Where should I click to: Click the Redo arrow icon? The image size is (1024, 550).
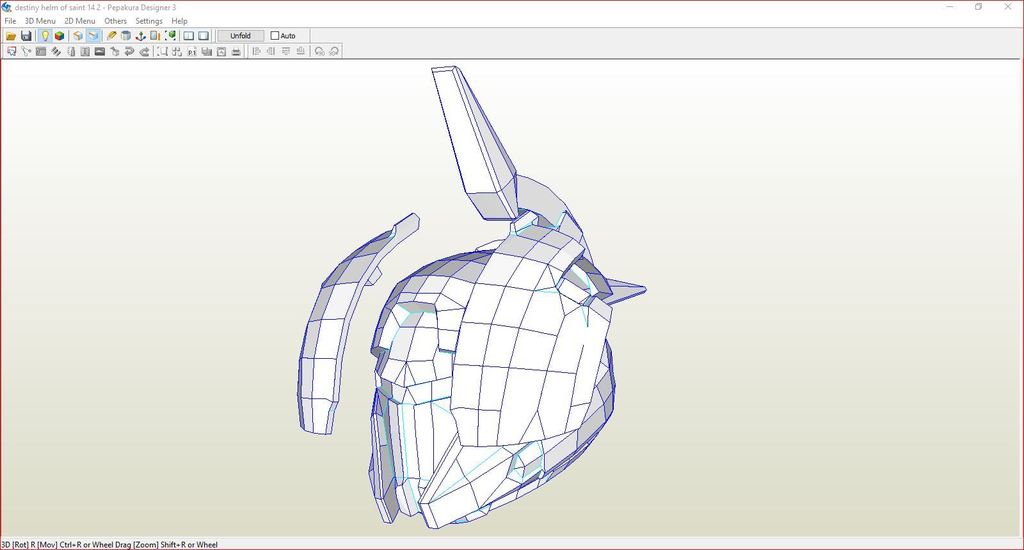point(144,52)
